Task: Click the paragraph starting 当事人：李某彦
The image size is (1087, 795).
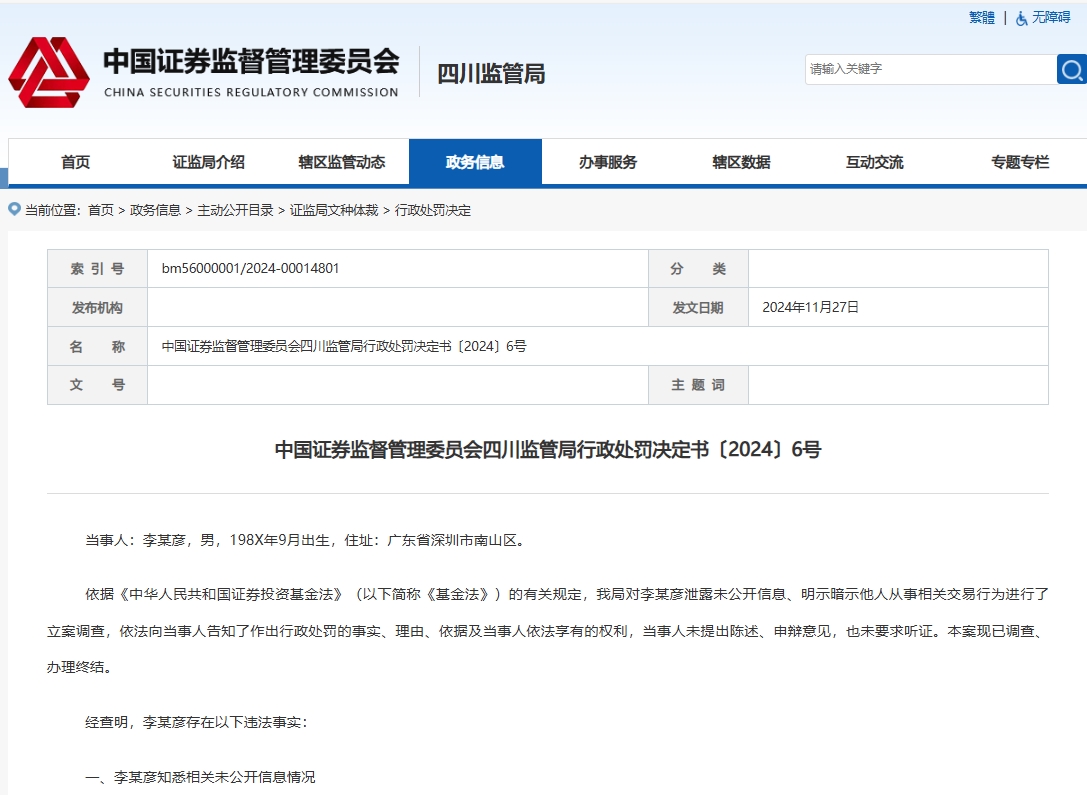Action: click(307, 540)
